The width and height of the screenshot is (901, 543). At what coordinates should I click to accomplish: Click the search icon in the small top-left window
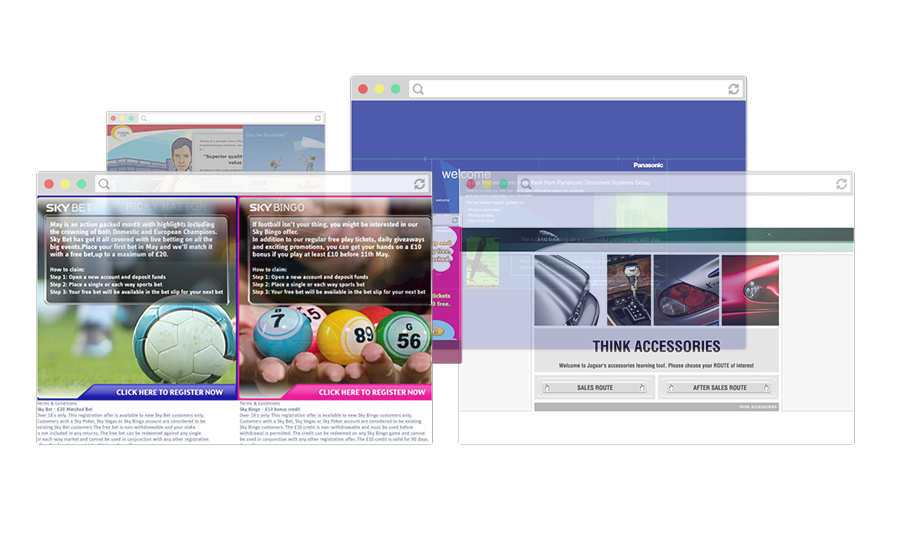coord(144,118)
